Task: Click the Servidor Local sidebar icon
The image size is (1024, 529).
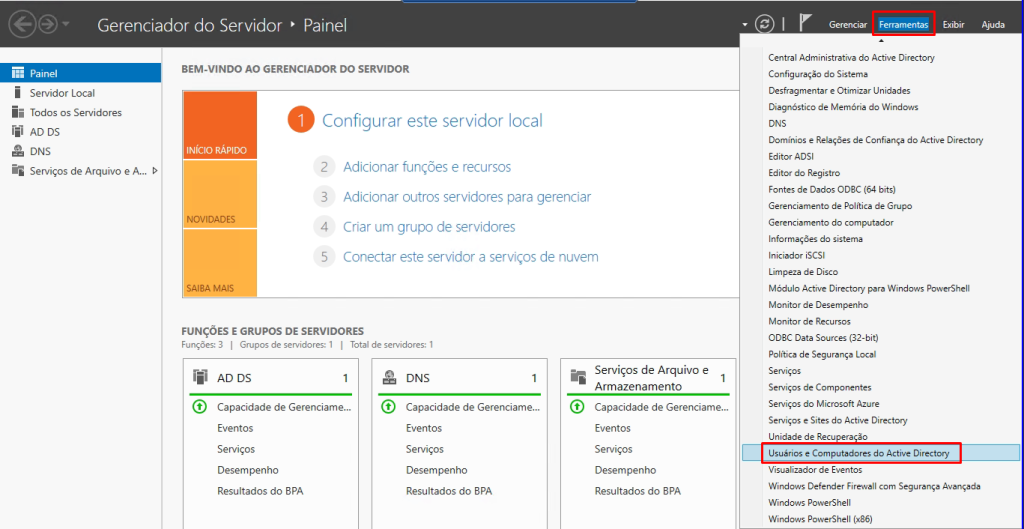Action: pos(17,93)
